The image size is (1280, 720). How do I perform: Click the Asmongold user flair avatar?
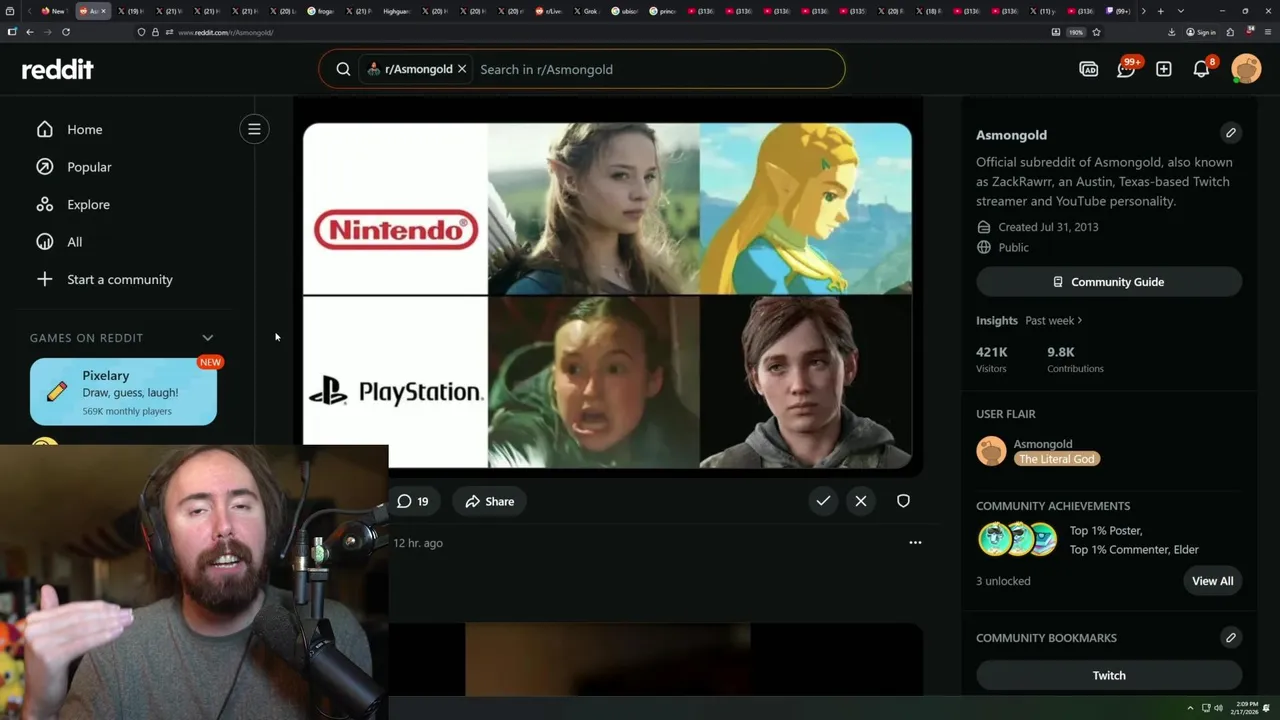[x=991, y=451]
